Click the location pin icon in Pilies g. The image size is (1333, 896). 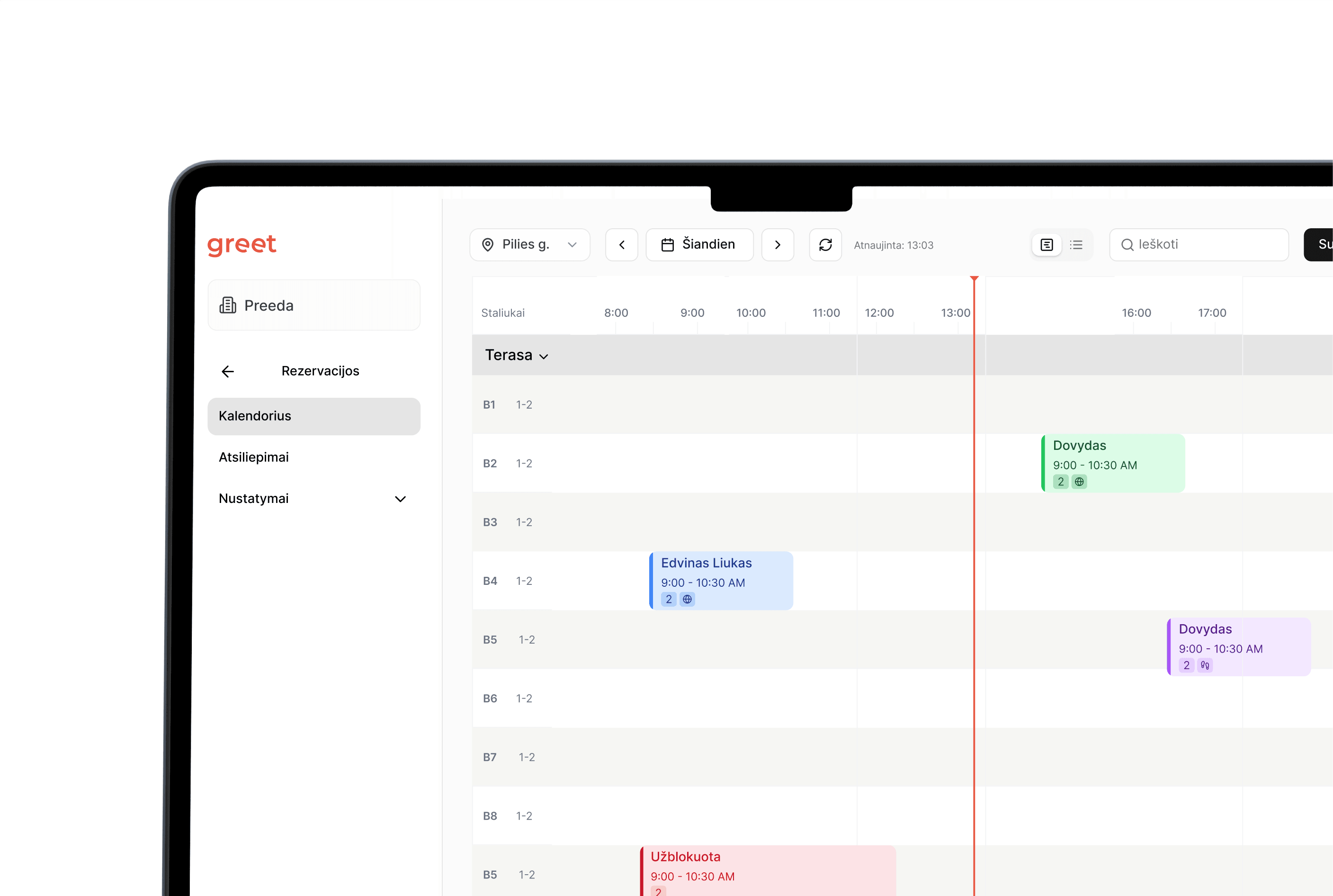(x=488, y=244)
